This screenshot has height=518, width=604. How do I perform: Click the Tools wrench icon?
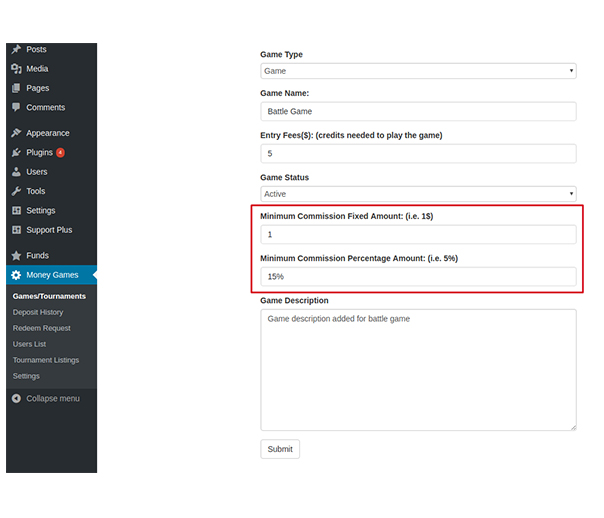click(16, 191)
